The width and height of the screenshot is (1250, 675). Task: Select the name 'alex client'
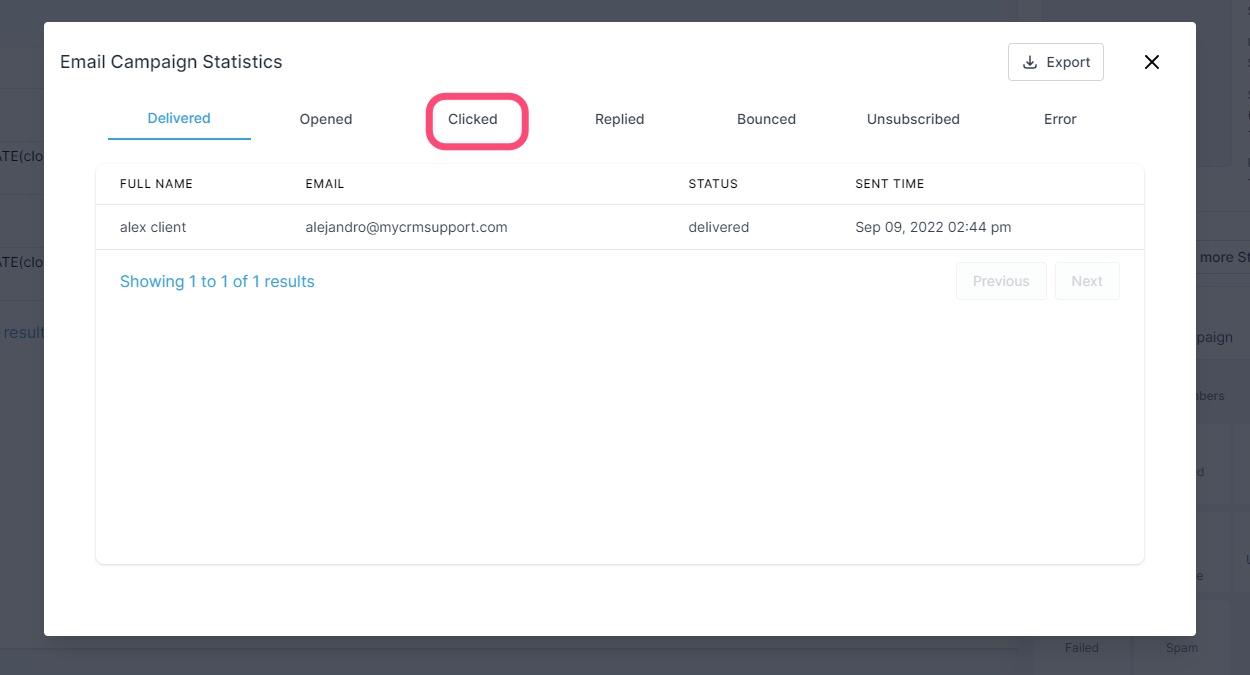tap(153, 227)
